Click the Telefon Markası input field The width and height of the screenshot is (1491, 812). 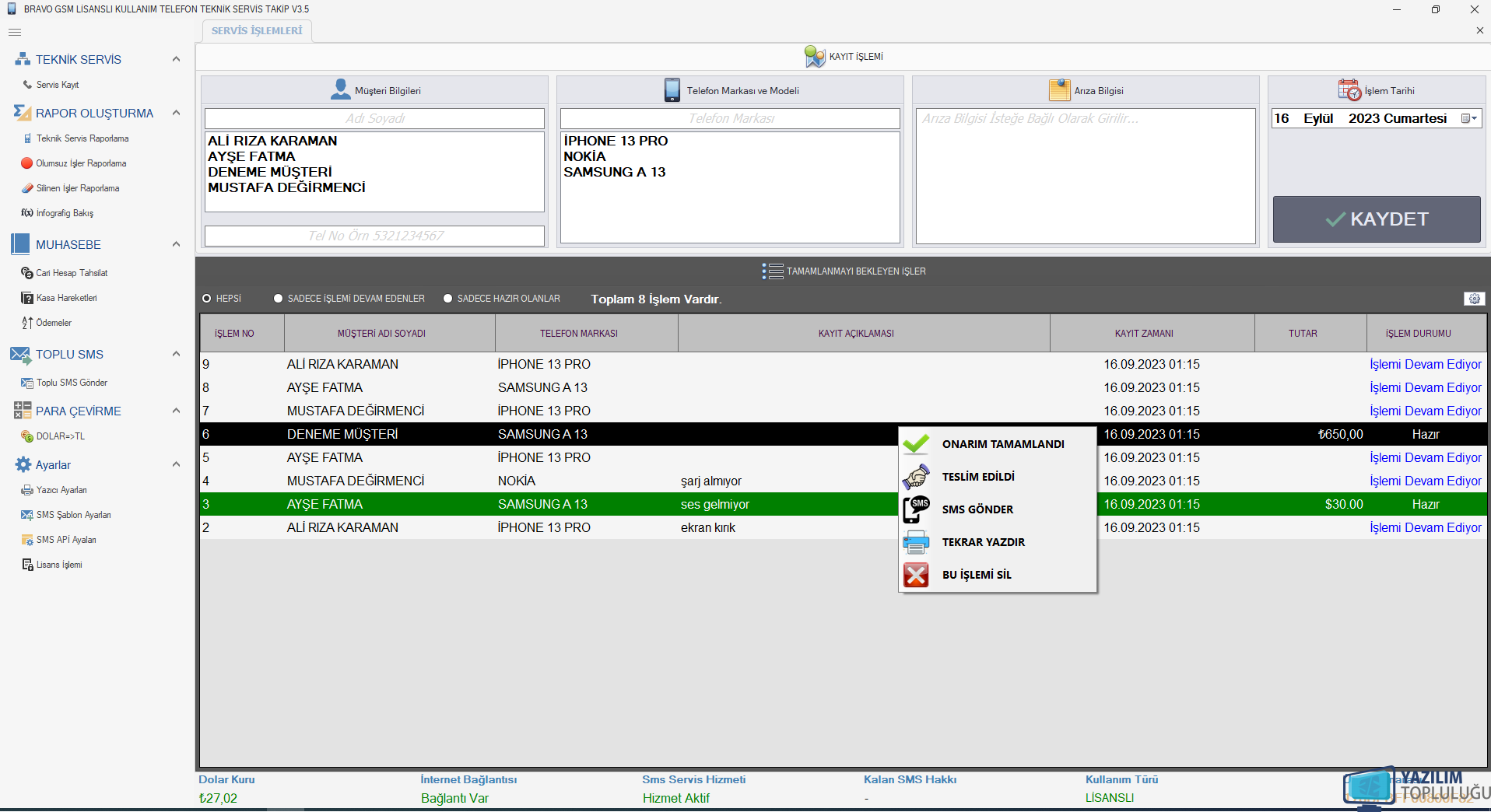click(730, 118)
